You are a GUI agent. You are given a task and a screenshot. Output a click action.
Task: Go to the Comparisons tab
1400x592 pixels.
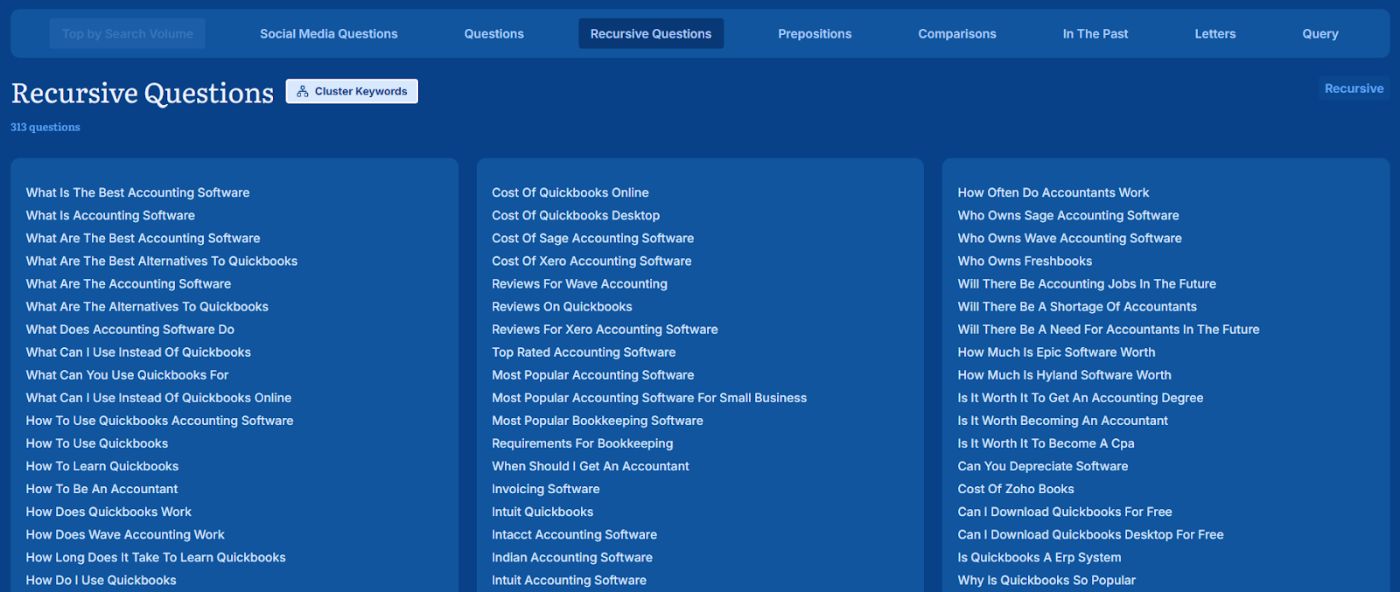(956, 34)
